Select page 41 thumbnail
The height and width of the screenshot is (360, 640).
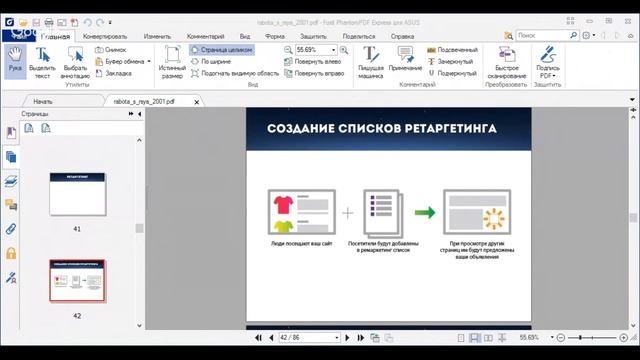coord(78,194)
